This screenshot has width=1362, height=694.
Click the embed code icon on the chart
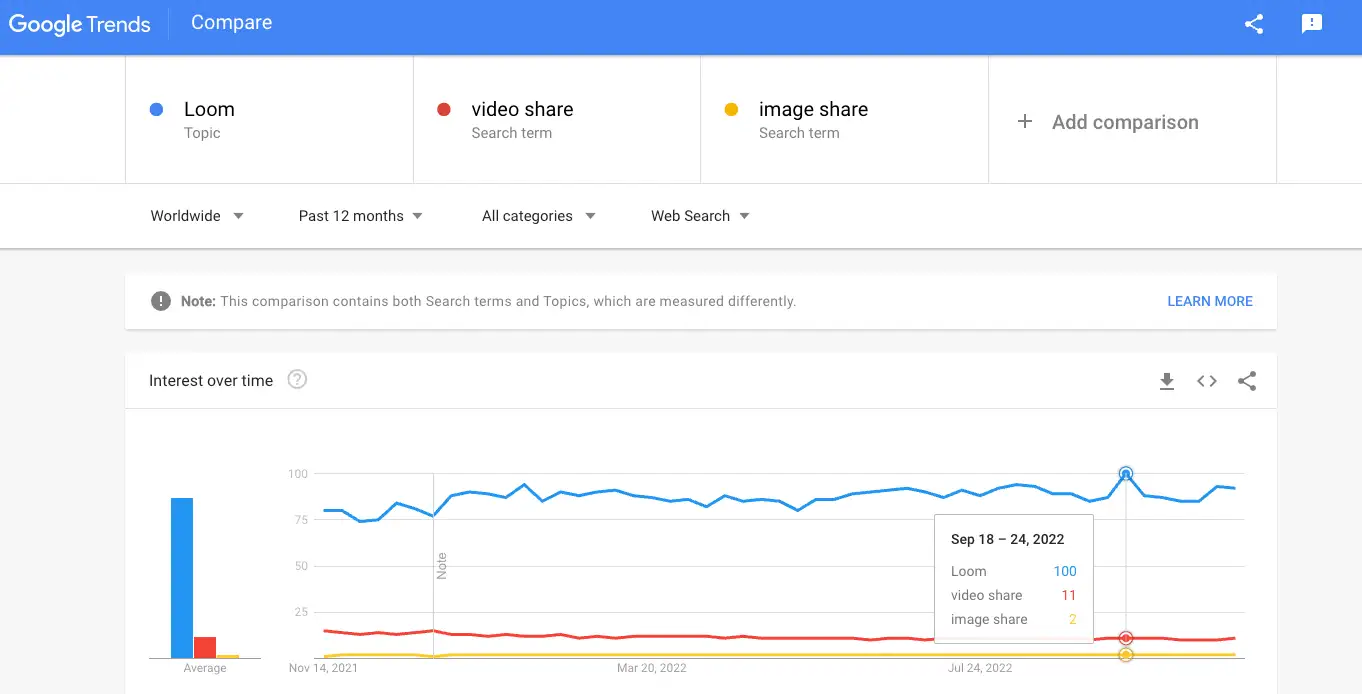tap(1207, 381)
